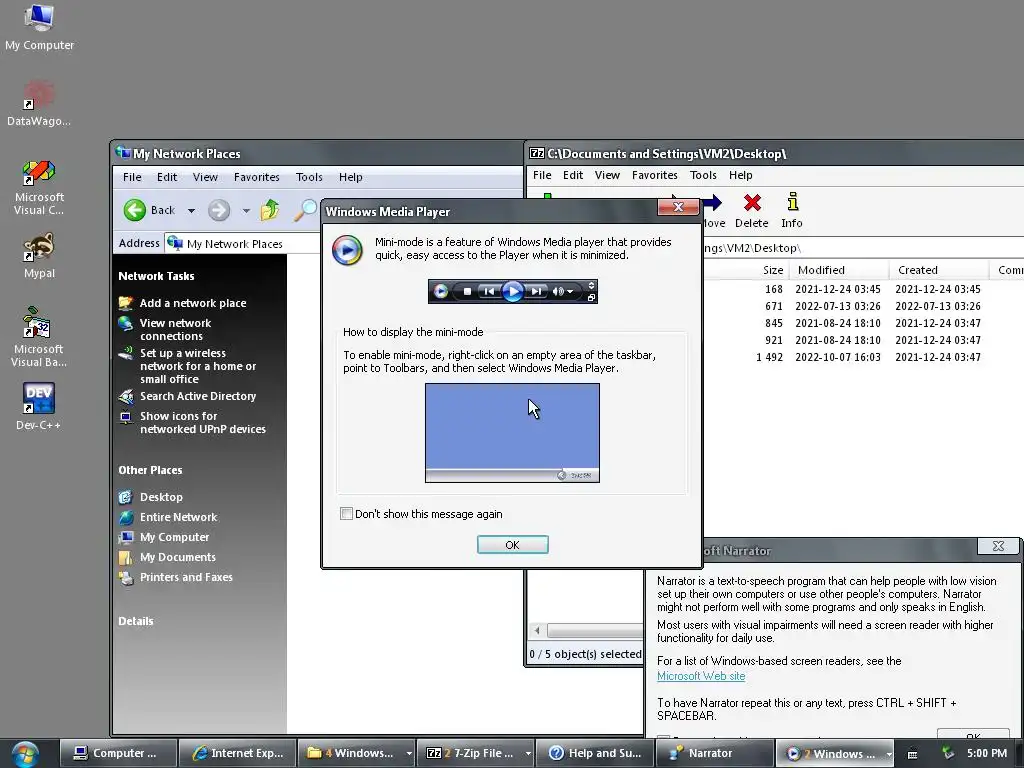The width and height of the screenshot is (1024, 768).
Task: Open the Edit menu in 7-Zip
Action: pyautogui.click(x=573, y=175)
